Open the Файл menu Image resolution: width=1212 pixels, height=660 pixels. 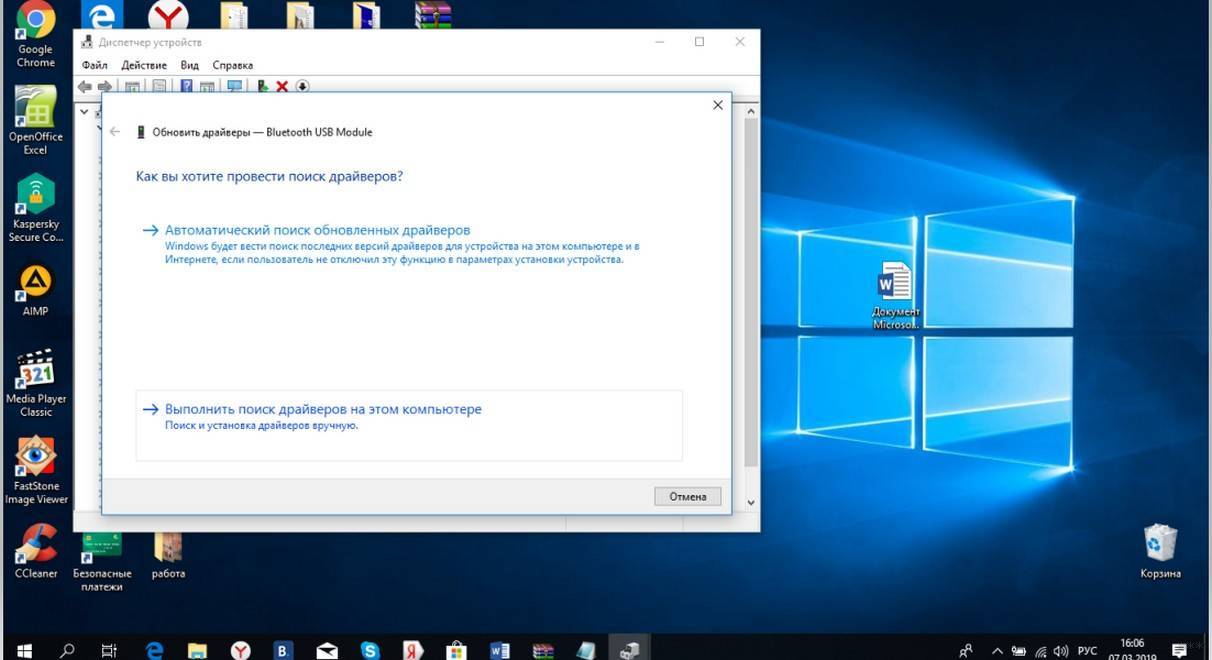[94, 65]
